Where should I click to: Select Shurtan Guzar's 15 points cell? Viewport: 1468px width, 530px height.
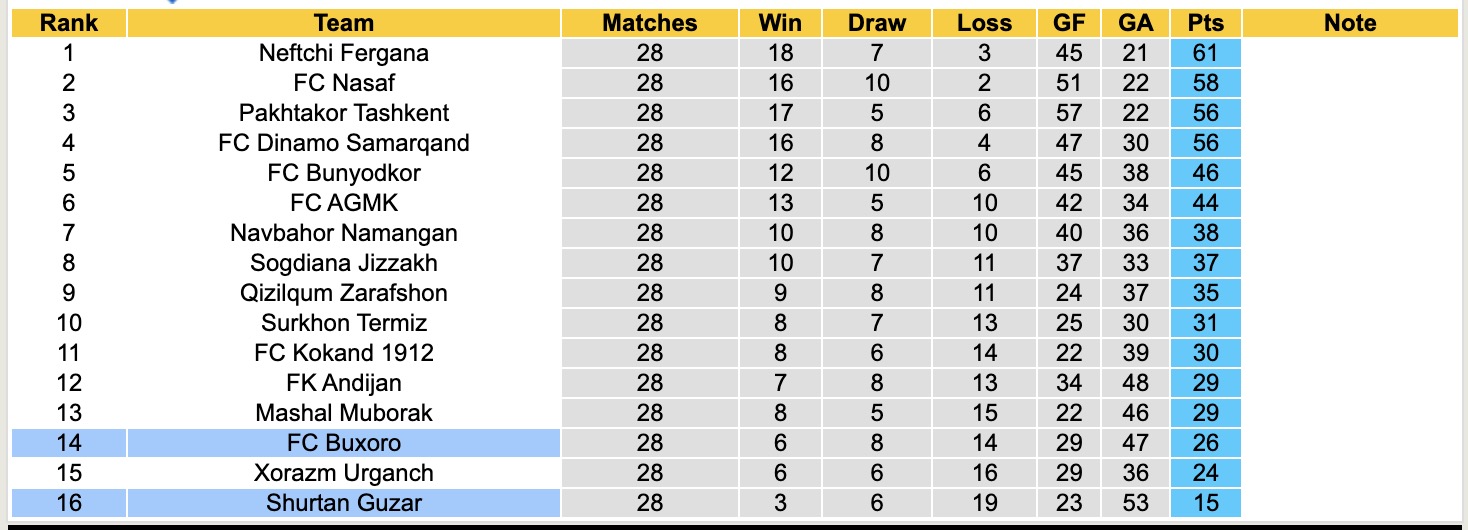pos(1205,503)
